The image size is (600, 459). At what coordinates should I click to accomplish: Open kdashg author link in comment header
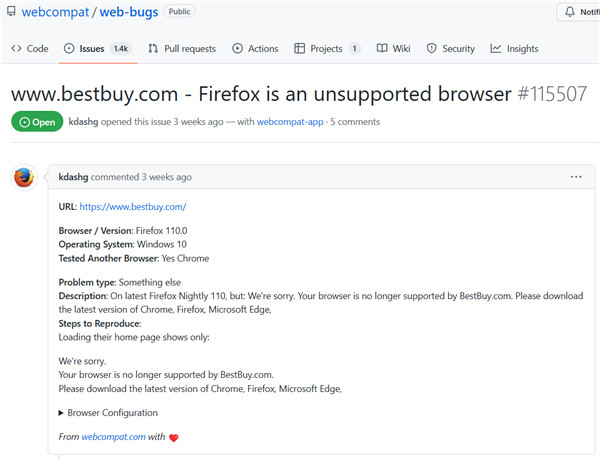pyautogui.click(x=73, y=177)
